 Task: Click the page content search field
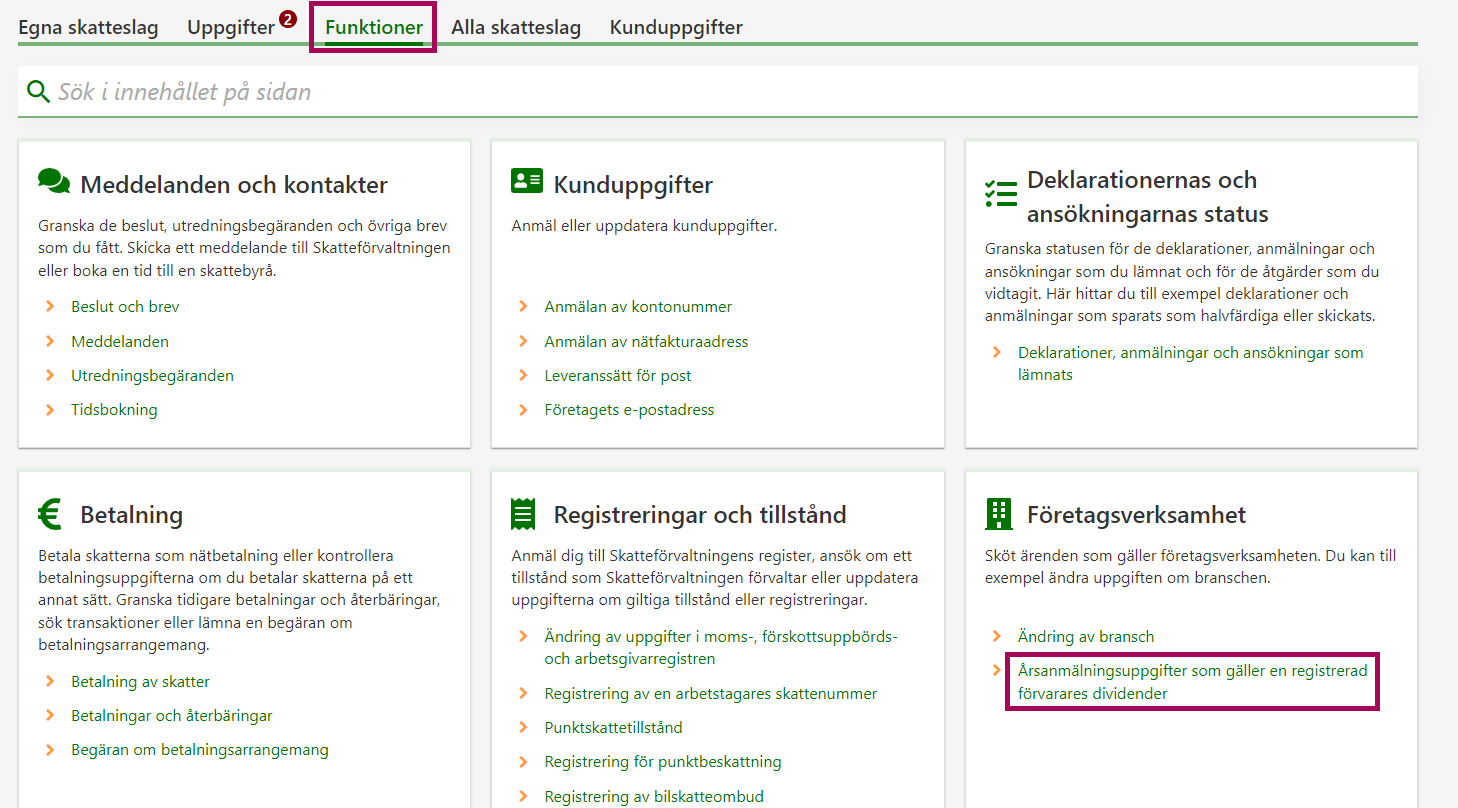pos(700,92)
